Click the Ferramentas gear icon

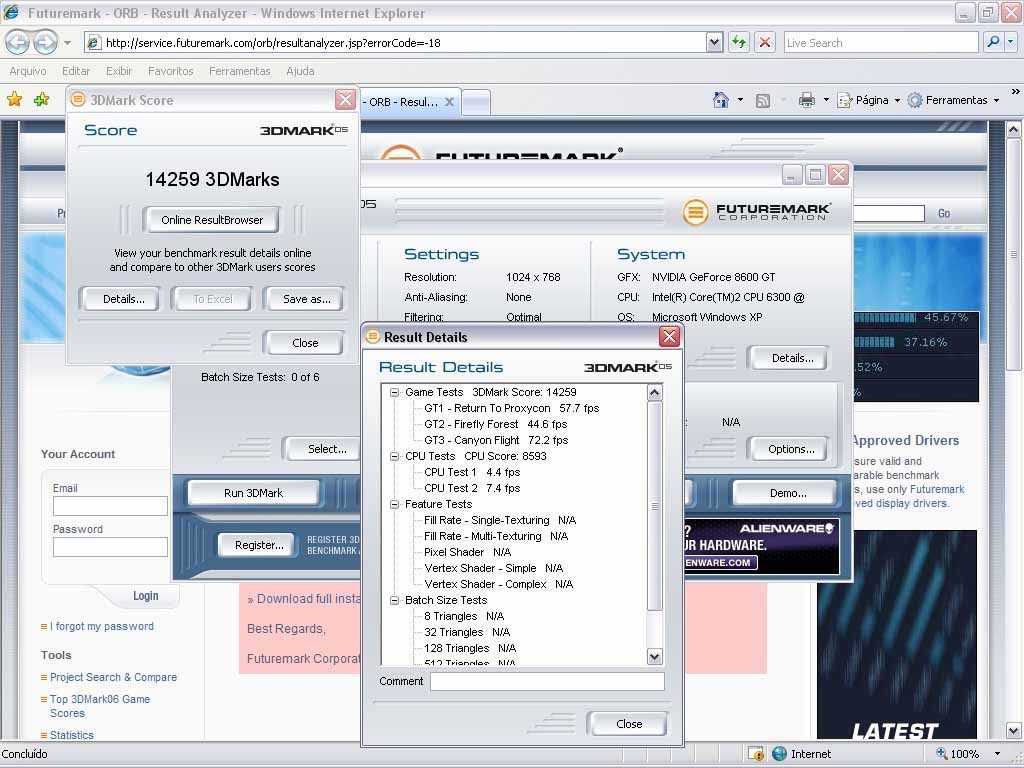pos(915,100)
